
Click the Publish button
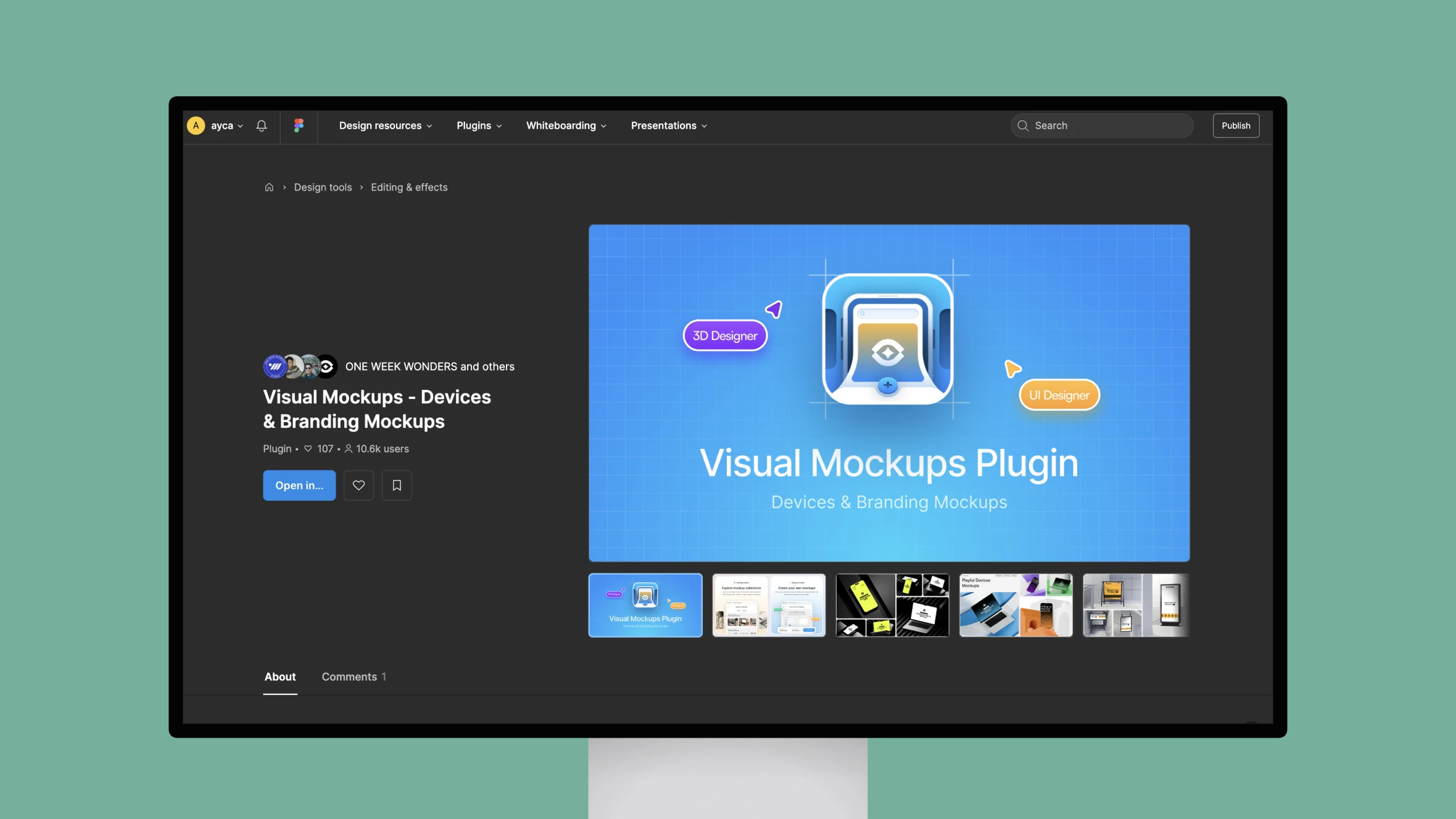[x=1236, y=125]
